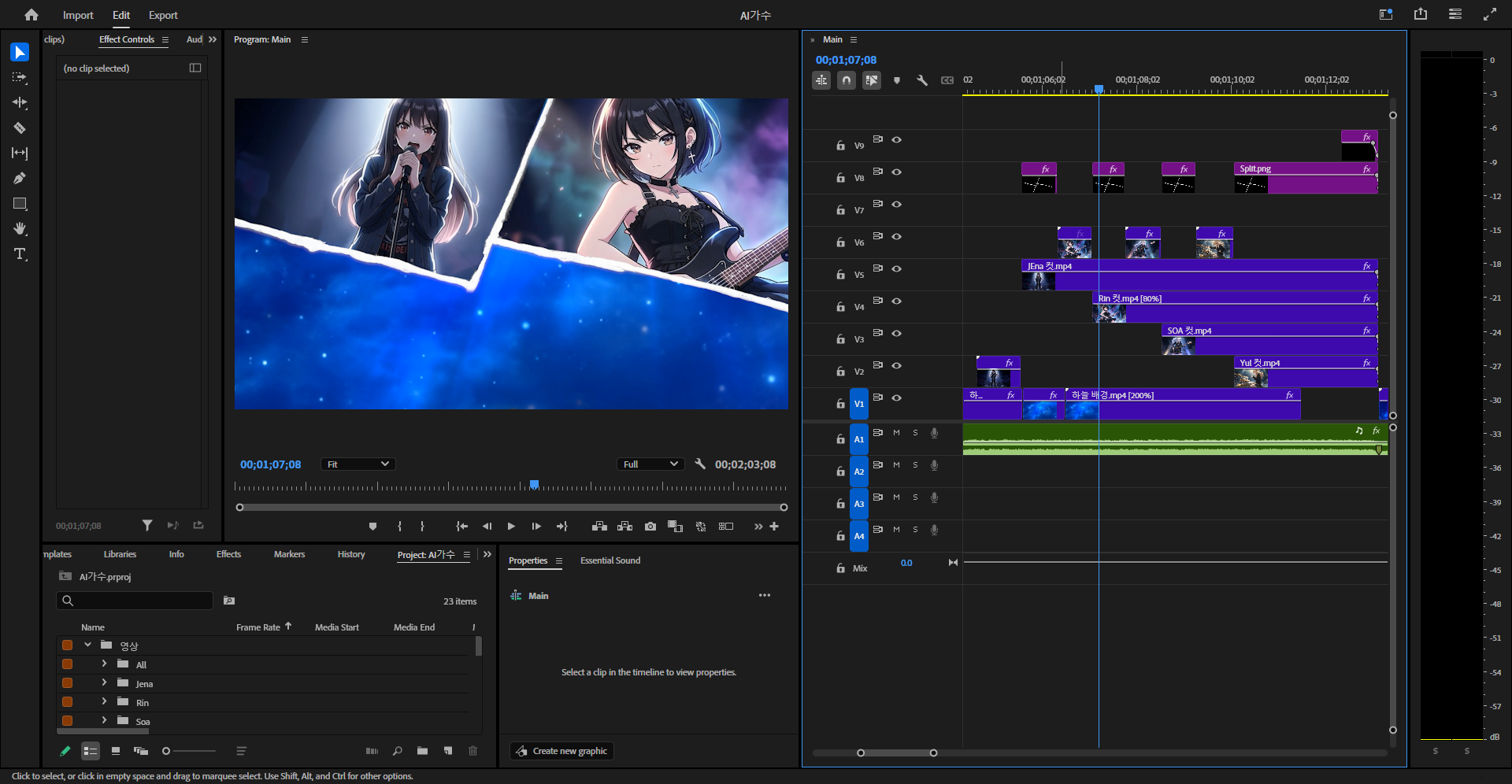
Task: Expand the Jena bin
Action: point(104,682)
